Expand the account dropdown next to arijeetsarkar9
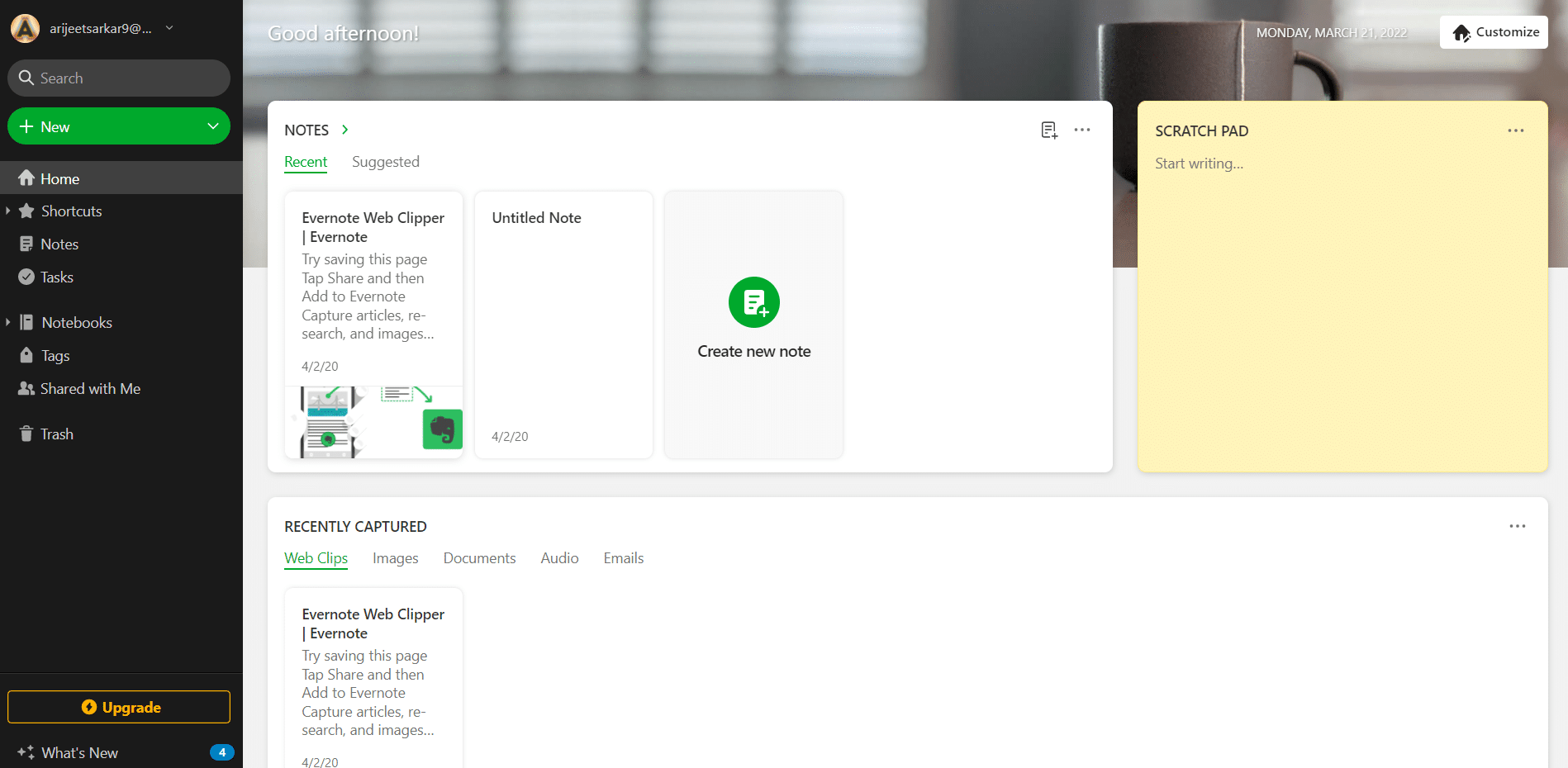This screenshot has height=768, width=1568. 169,28
